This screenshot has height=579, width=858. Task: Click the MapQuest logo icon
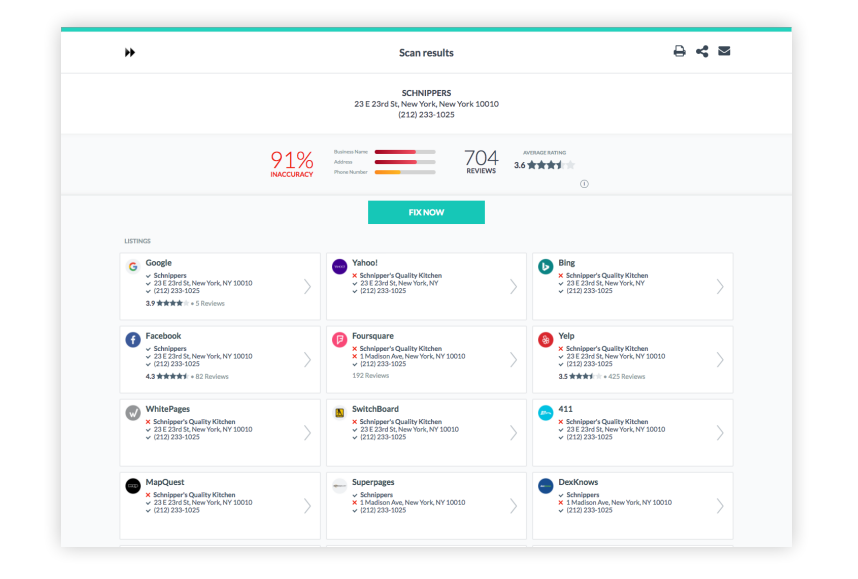coord(133,485)
